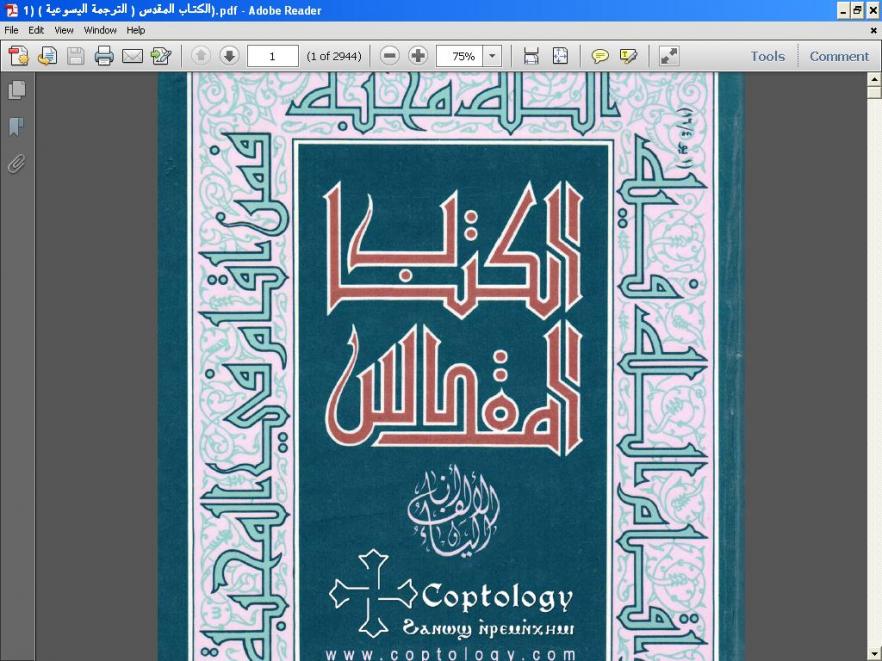This screenshot has width=882, height=661.
Task: Click the 'www.coptology.com' text on the cover
Action: click(x=451, y=654)
